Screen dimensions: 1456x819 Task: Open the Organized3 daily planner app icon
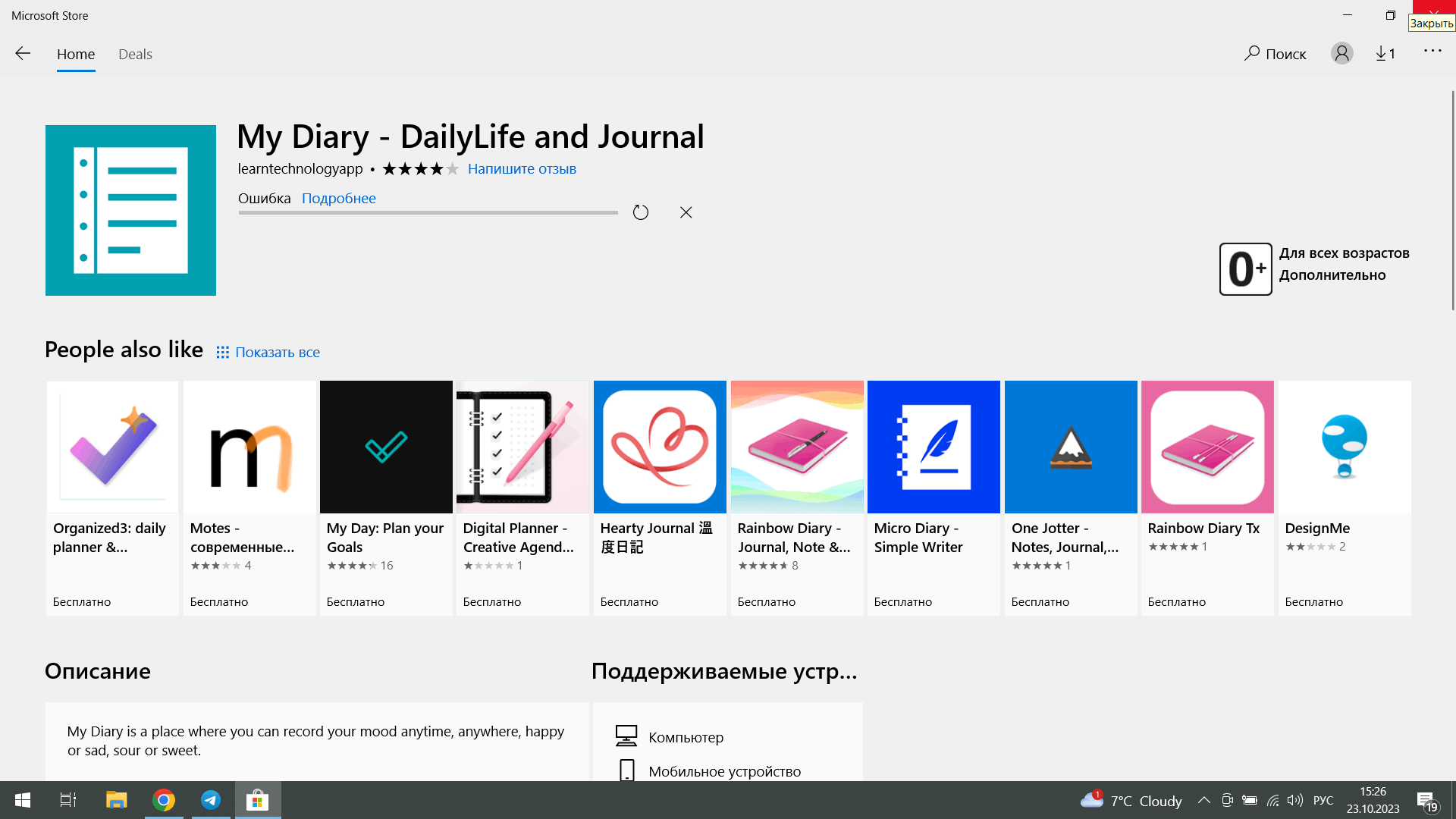pos(112,447)
